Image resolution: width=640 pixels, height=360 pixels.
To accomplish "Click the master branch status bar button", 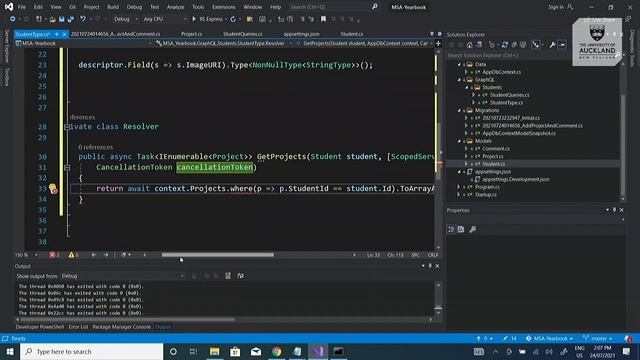I will (x=598, y=338).
